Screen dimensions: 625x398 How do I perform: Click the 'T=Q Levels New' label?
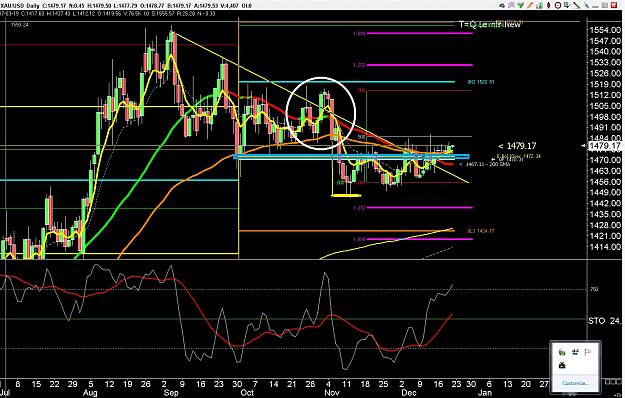point(489,24)
